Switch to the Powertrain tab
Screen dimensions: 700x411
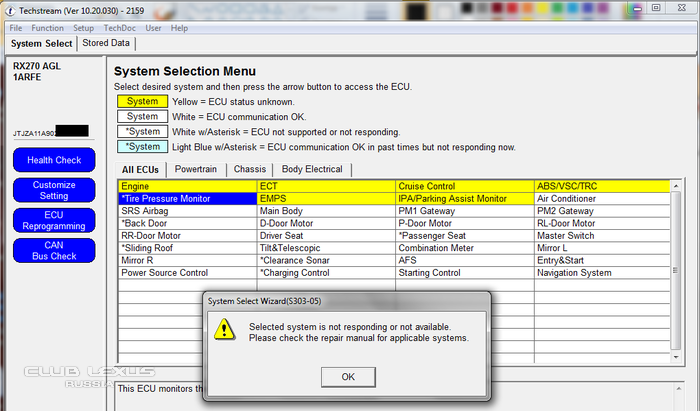click(195, 169)
